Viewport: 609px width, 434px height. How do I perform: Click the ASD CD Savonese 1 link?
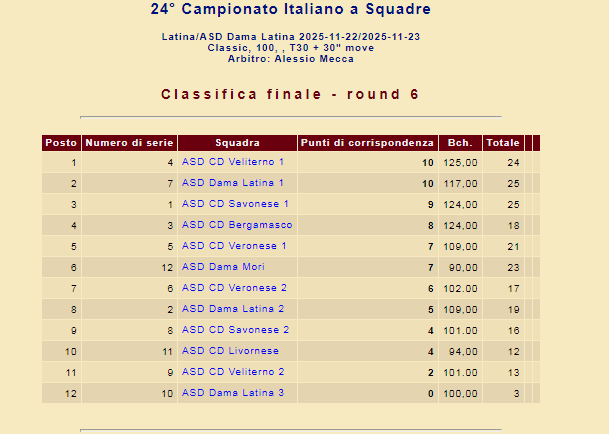pos(235,204)
